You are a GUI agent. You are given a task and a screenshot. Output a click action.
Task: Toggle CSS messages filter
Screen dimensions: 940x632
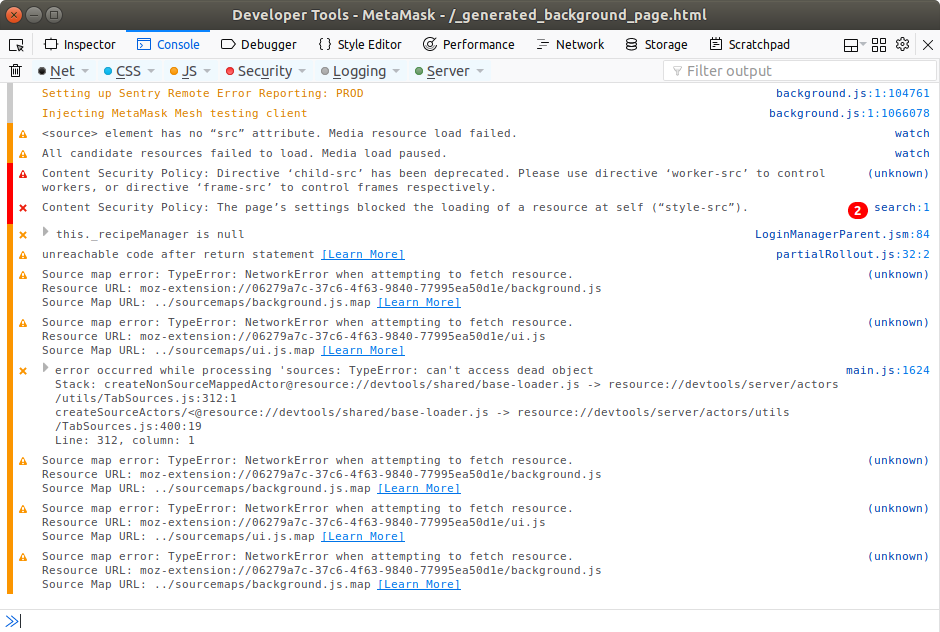click(x=122, y=71)
